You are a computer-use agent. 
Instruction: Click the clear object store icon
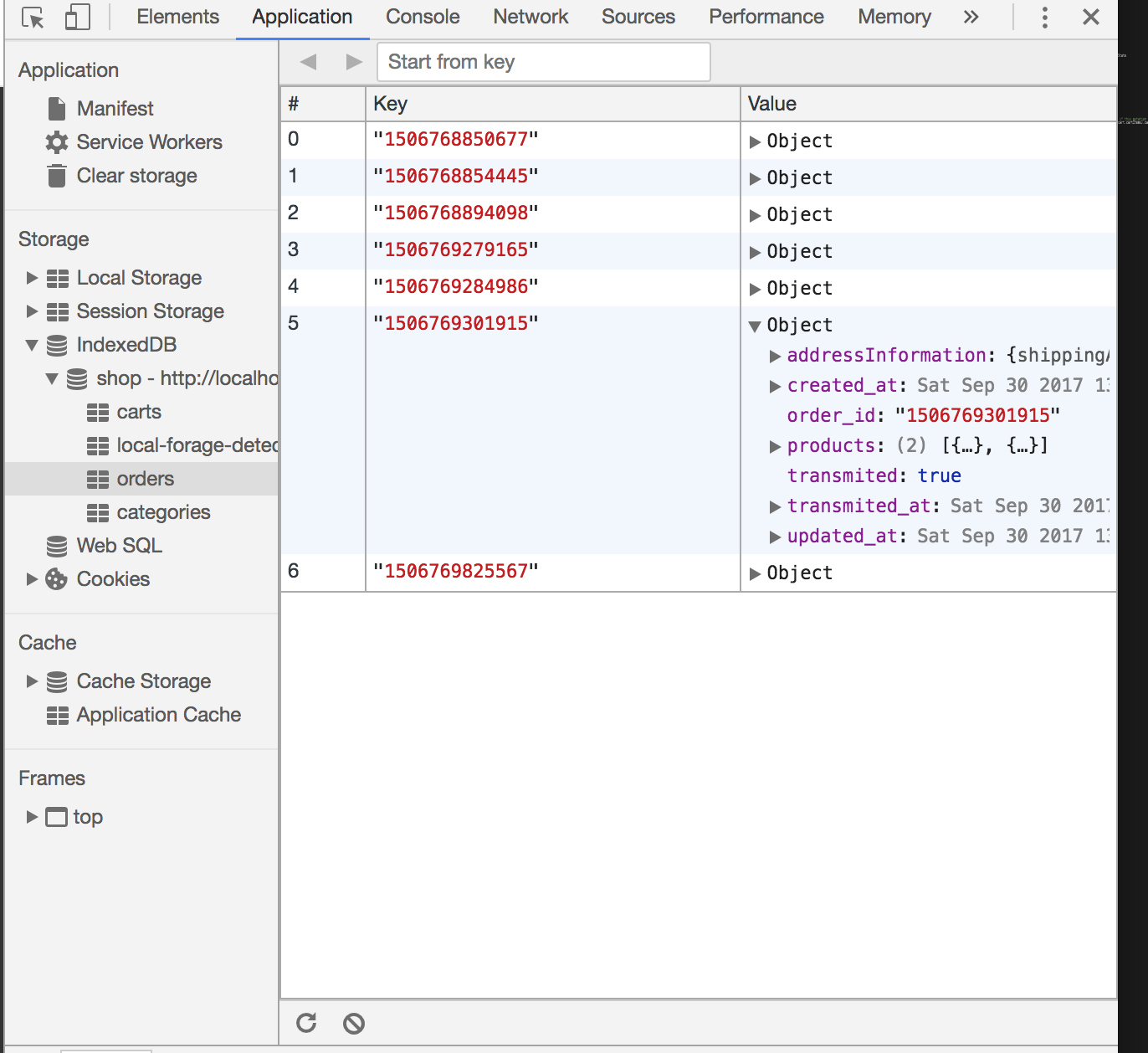point(354,1023)
